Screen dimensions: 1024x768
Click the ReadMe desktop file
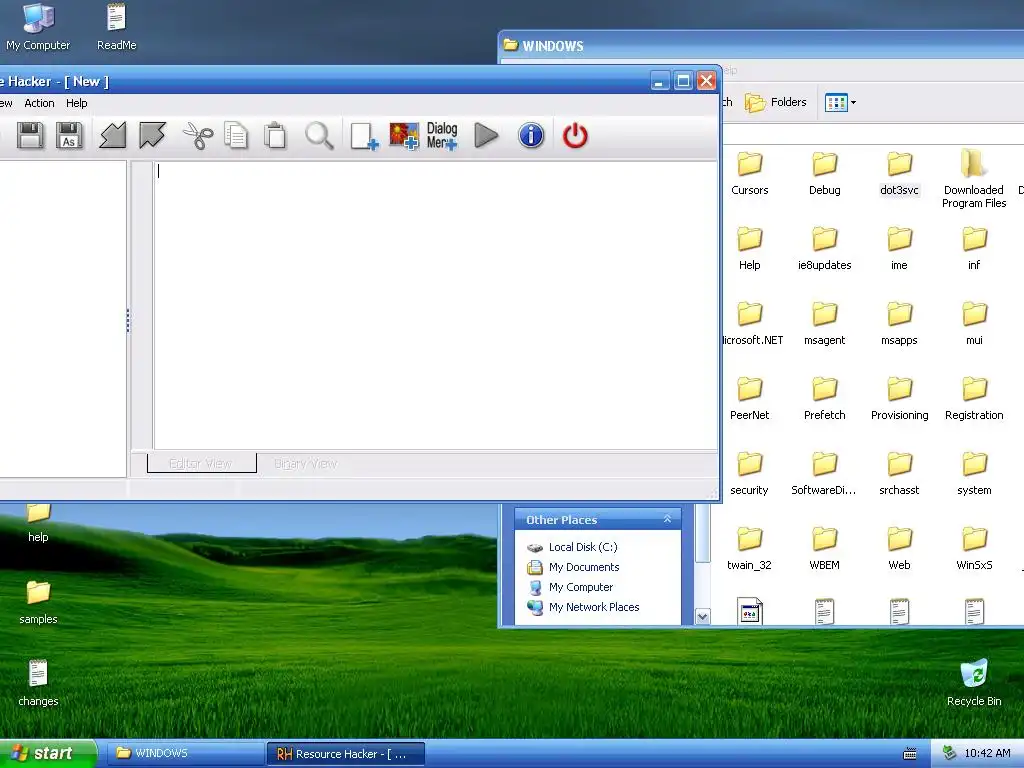pos(116,27)
